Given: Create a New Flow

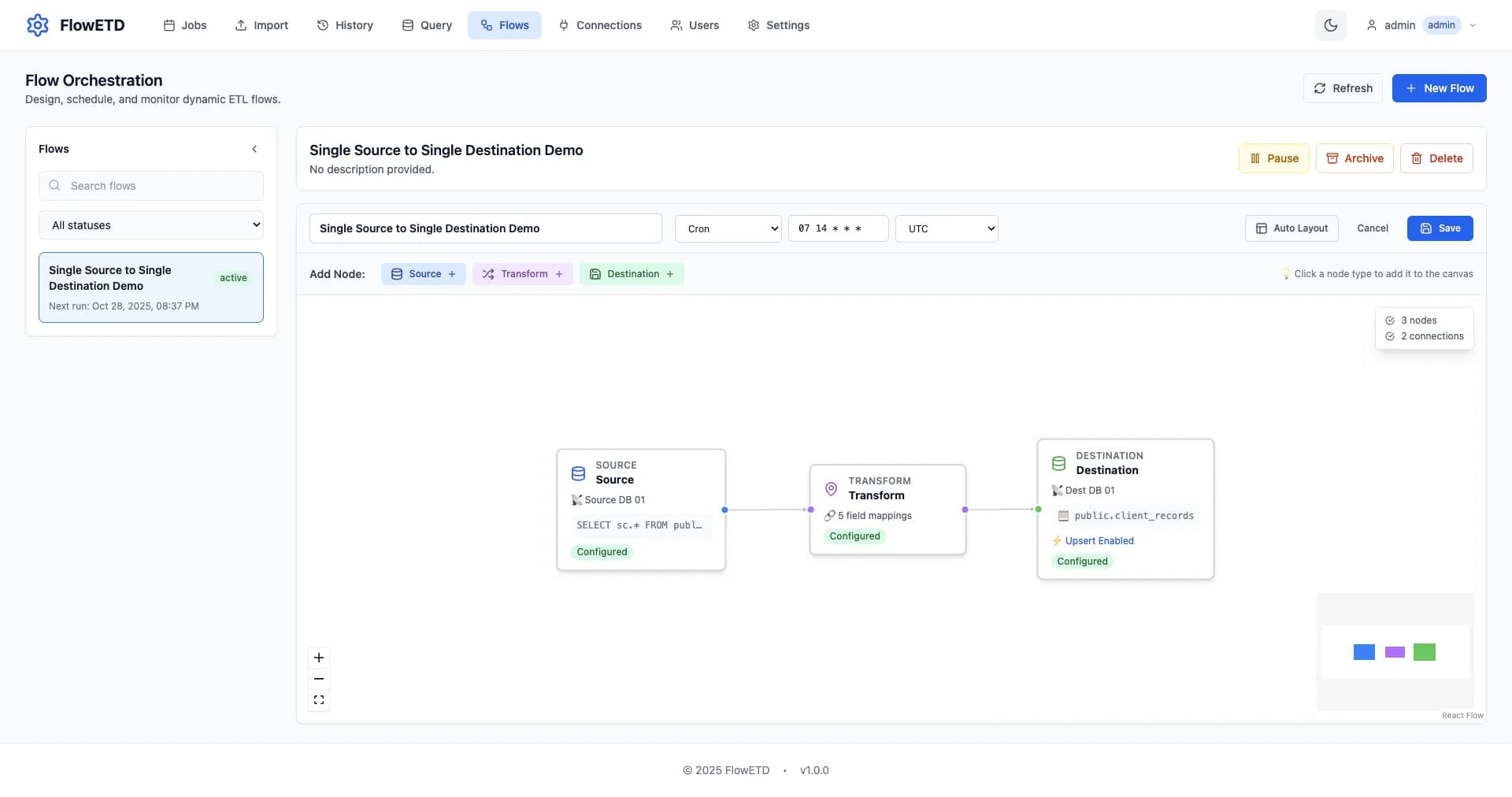Looking at the screenshot, I should click(x=1440, y=88).
